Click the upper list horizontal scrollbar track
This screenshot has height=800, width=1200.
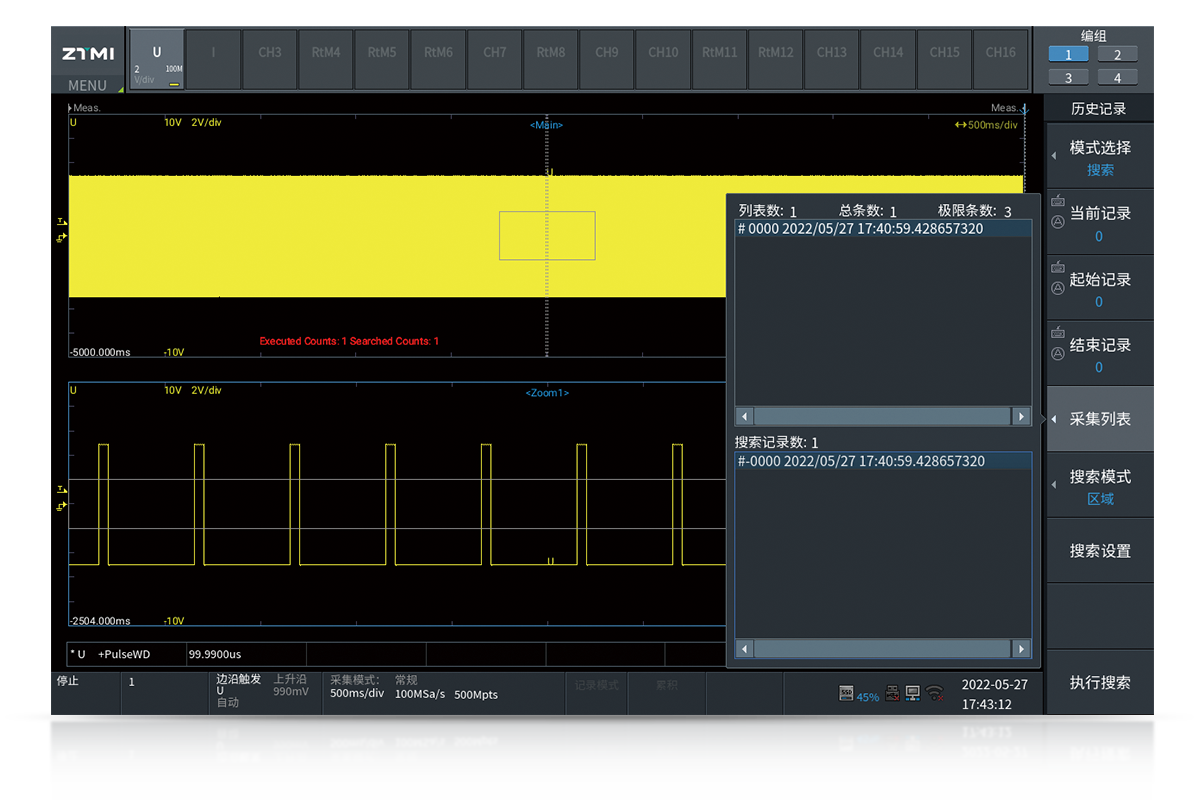882,416
